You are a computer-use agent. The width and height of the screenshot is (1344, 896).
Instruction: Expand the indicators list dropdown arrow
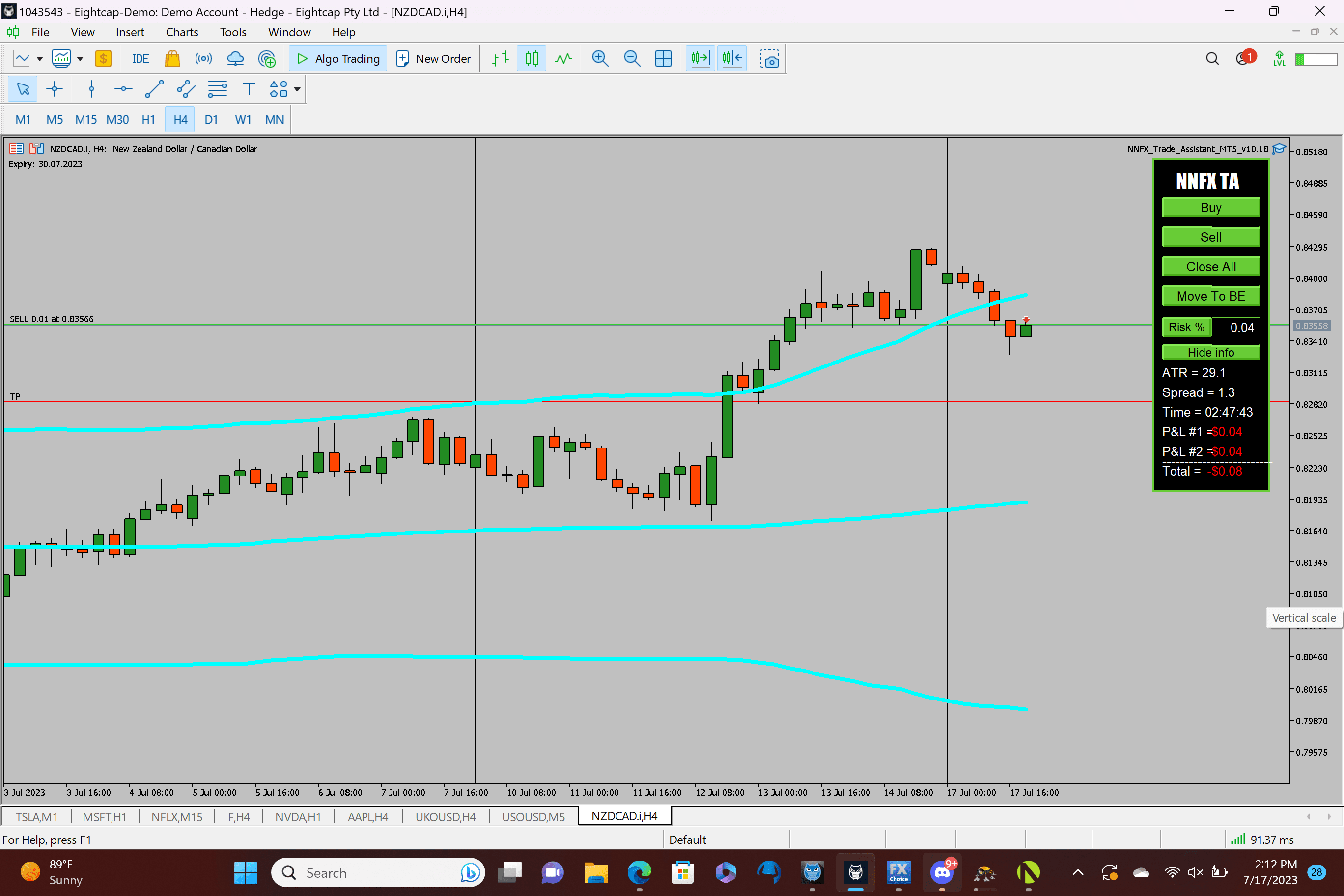80,58
